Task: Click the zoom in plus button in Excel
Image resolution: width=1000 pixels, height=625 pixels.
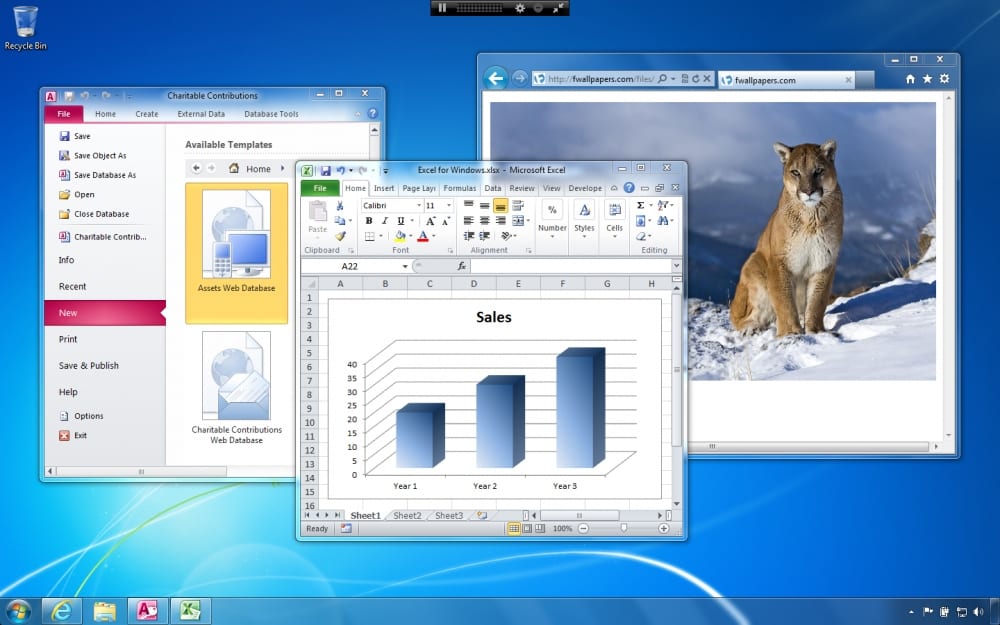Action: pos(663,528)
